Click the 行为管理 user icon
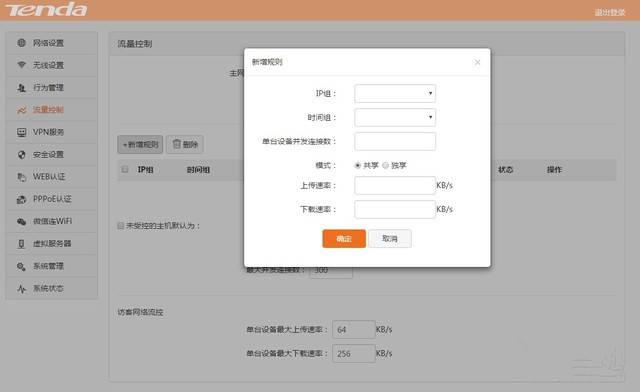Screen dimensions: 640x392 click(22, 87)
